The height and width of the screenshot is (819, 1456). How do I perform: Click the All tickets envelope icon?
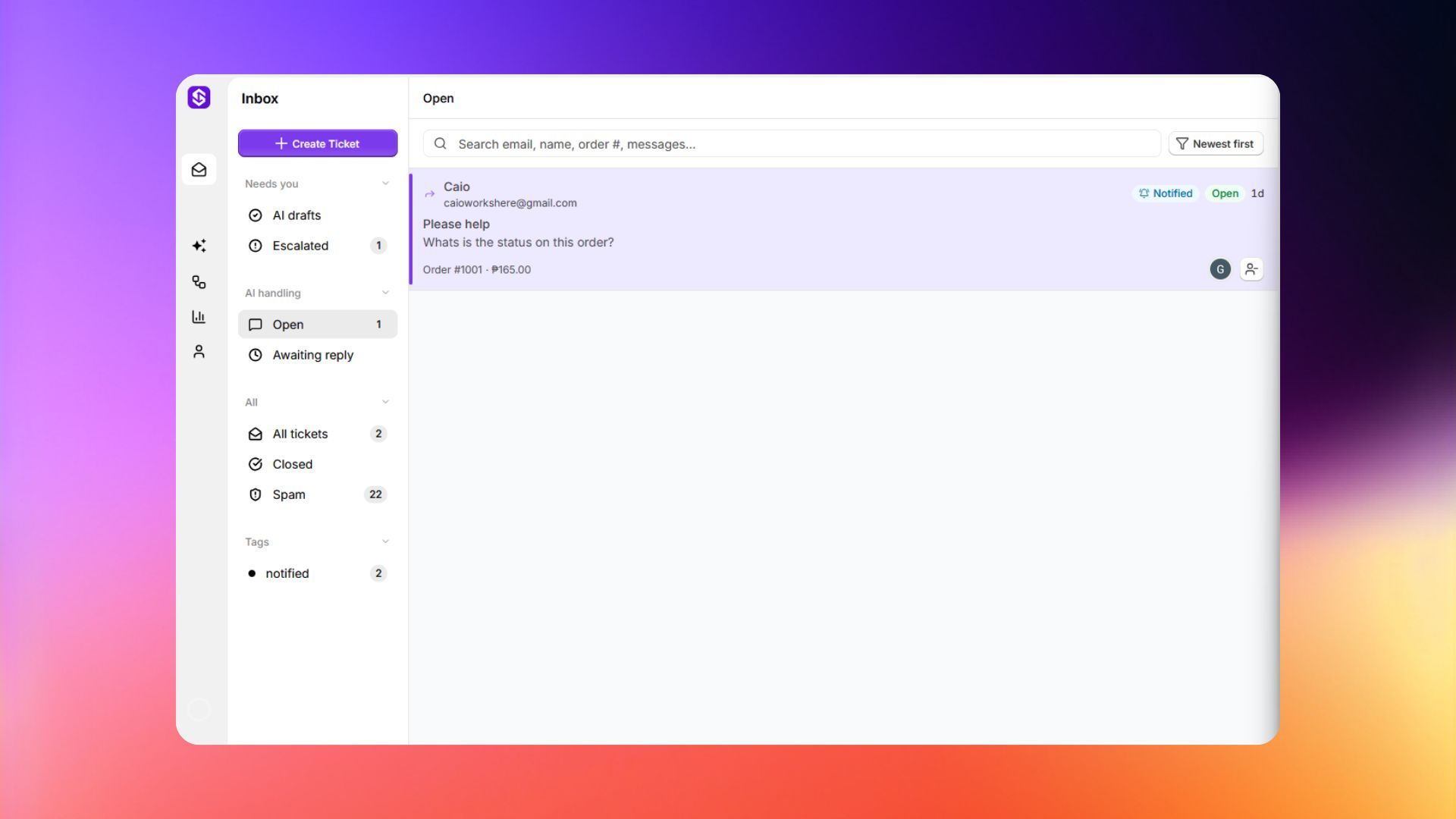click(256, 434)
